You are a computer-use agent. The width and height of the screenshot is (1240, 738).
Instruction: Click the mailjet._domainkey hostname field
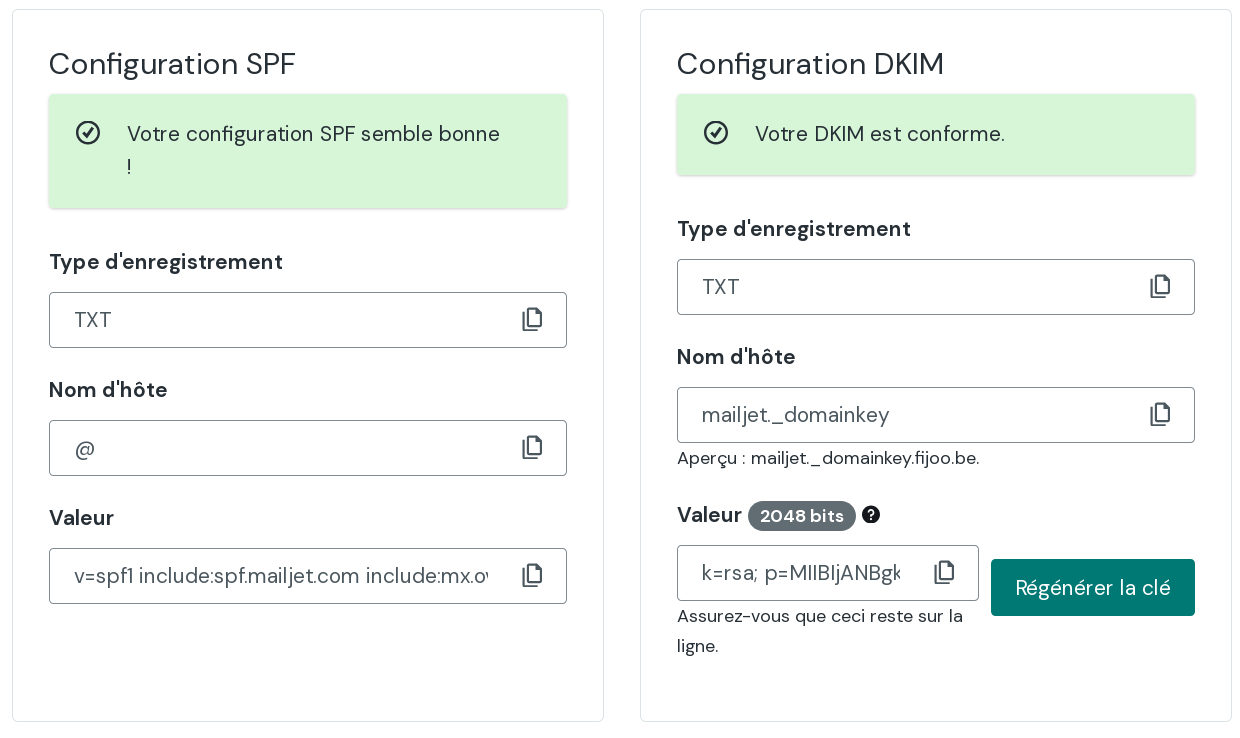900,415
